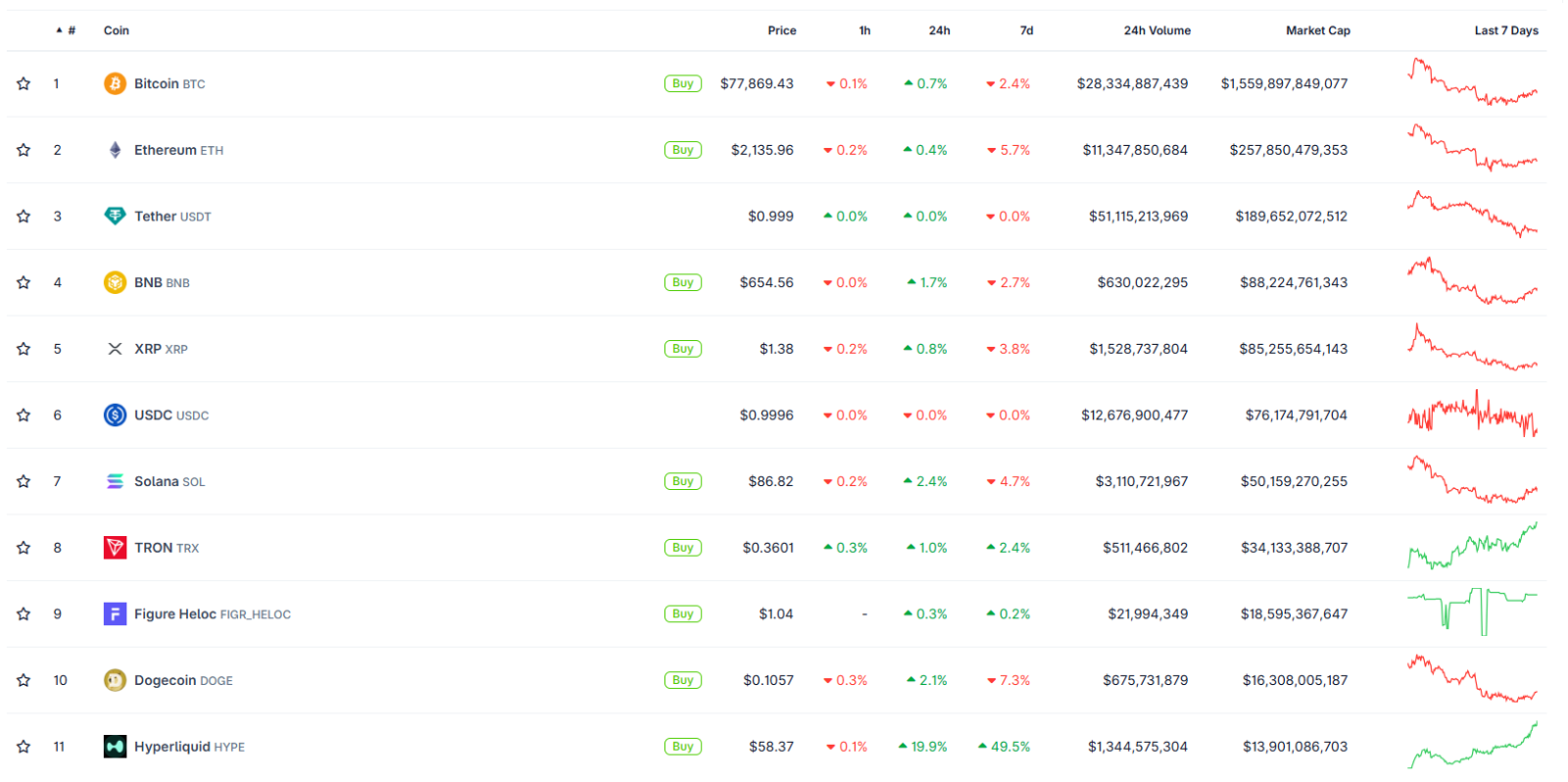This screenshot has height=782, width=1568.
Task: Click the USDC coin logo
Action: 115,415
